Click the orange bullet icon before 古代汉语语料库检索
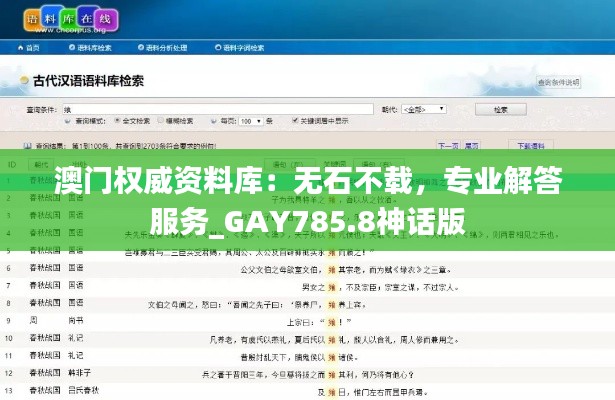 pyautogui.click(x=25, y=81)
